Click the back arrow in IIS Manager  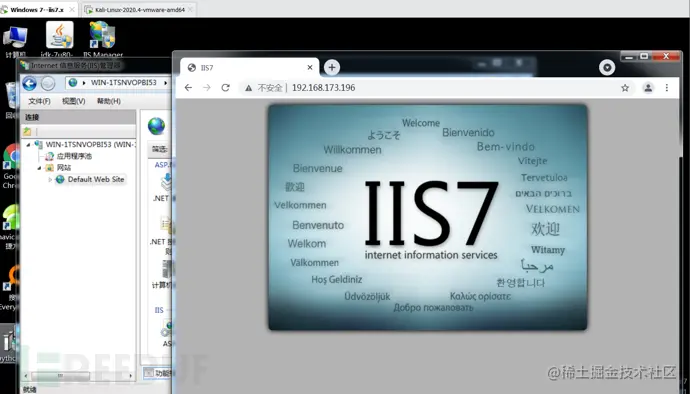pyautogui.click(x=29, y=83)
